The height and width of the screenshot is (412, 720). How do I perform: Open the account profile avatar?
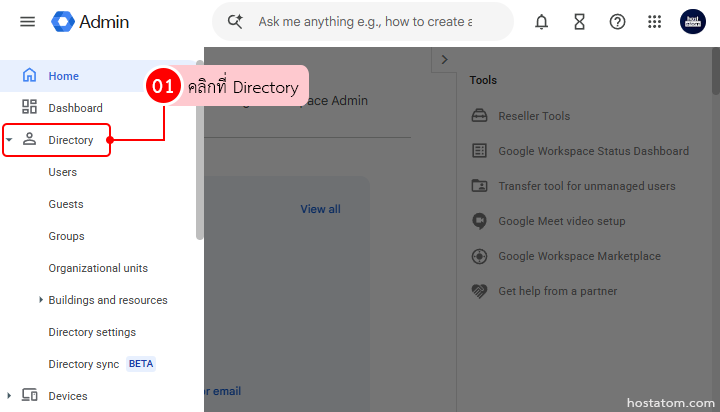pos(692,22)
